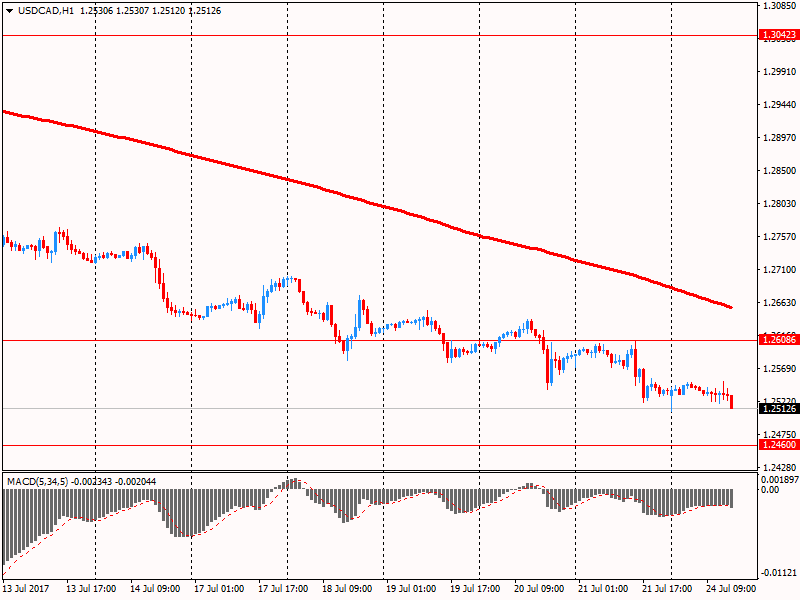This screenshot has width=800, height=600.
Task: Click the 1.27100 price scale value
Action: 779,269
